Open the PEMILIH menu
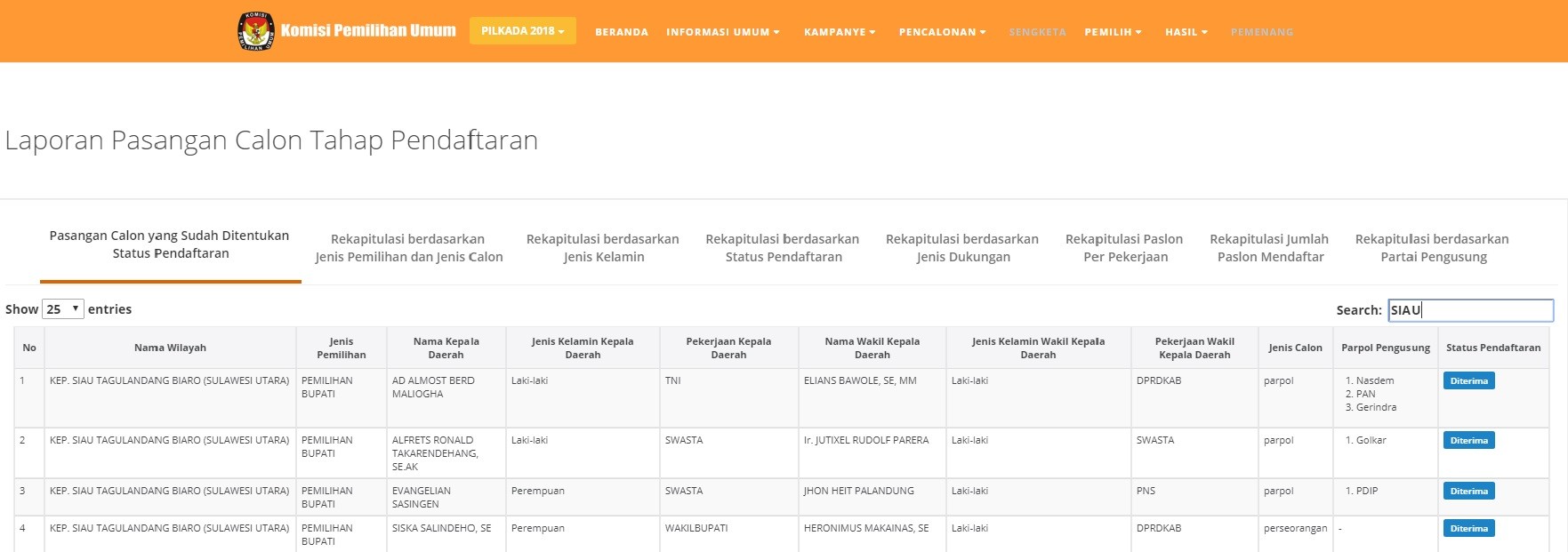 point(1112,32)
